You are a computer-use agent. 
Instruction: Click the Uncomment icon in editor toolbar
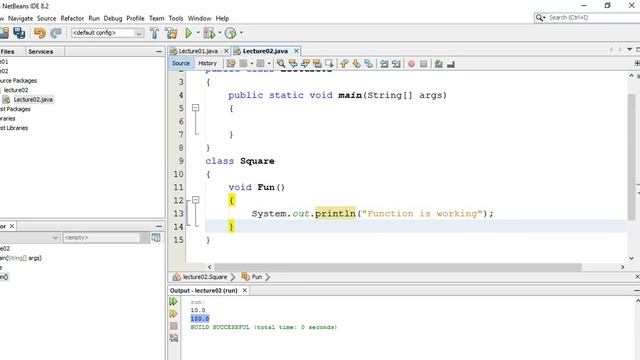[451, 64]
